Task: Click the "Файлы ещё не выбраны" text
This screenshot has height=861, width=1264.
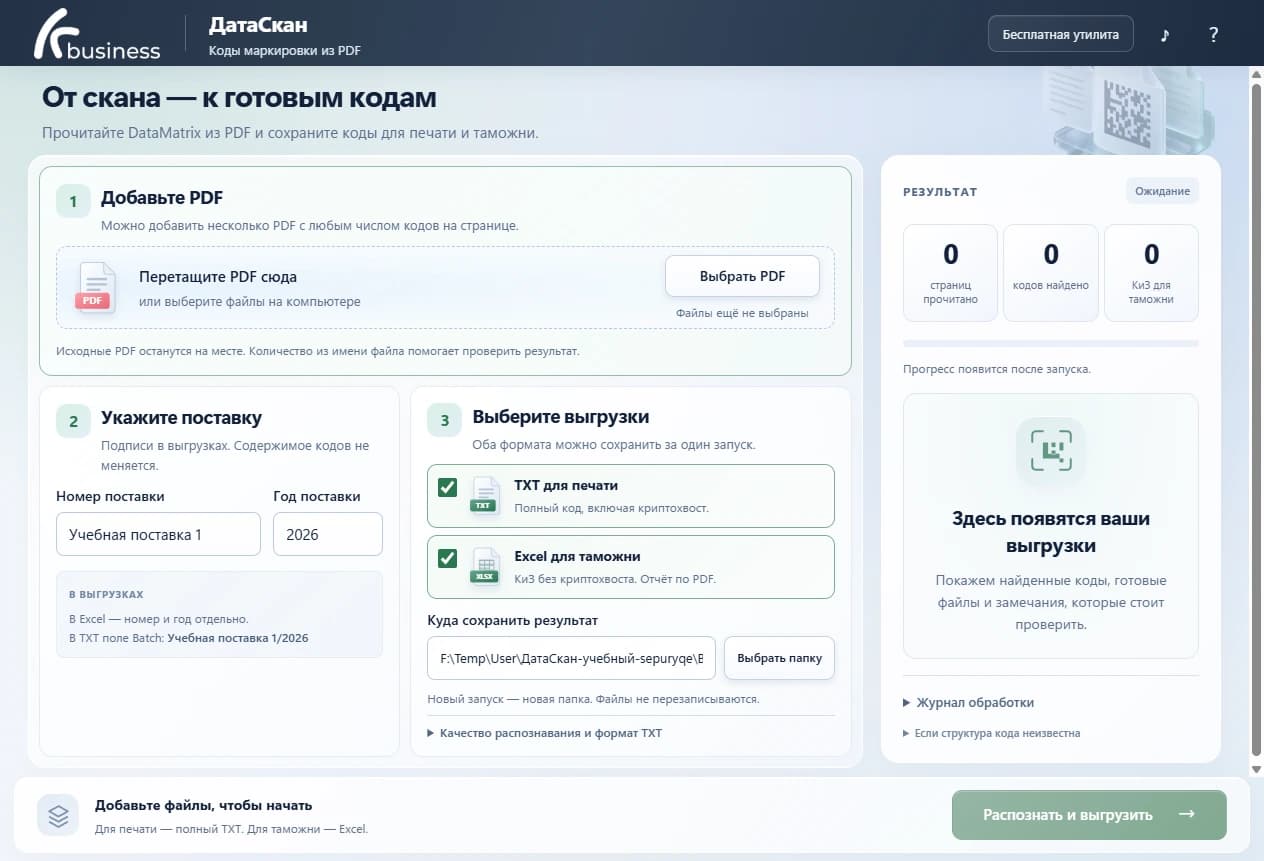Action: point(742,313)
